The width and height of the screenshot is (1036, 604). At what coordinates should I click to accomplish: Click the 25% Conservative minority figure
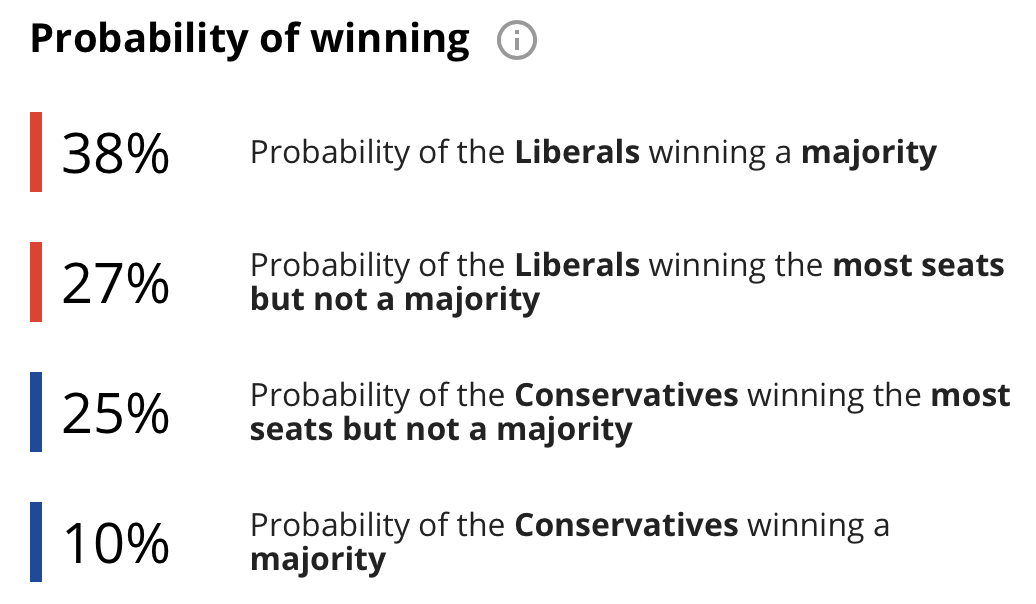tap(116, 414)
